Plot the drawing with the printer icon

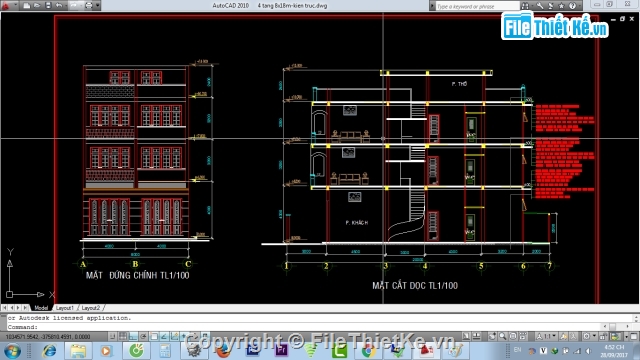(x=89, y=5)
